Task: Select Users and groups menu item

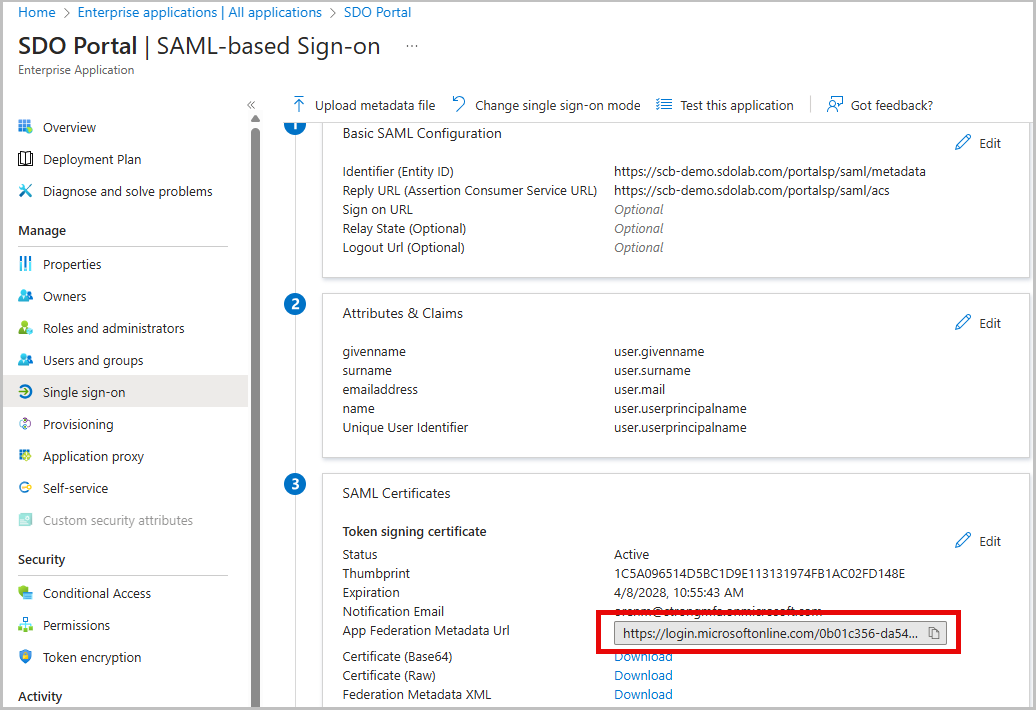Action: click(93, 360)
